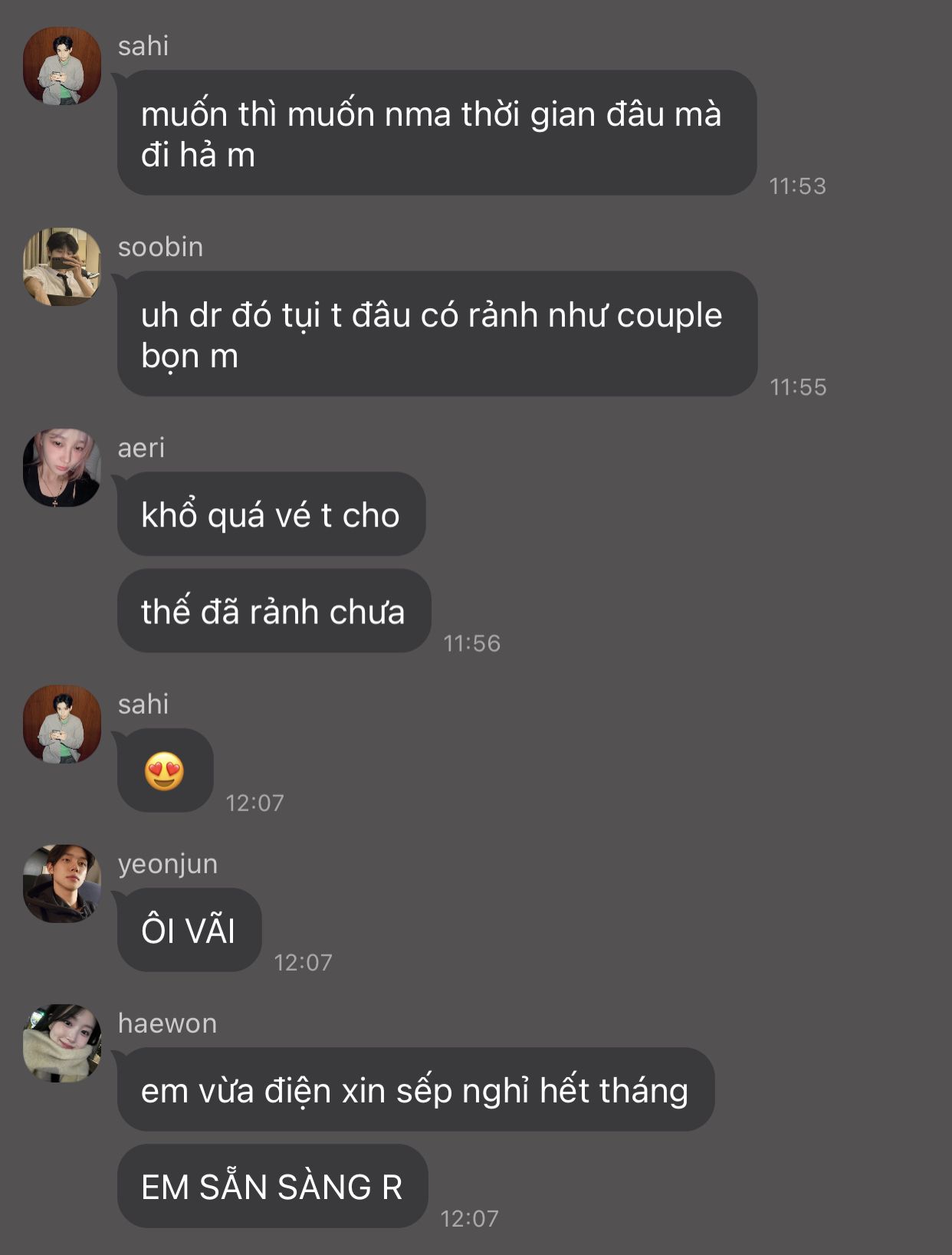Open soobin's profile picture
This screenshot has height=1255, width=952.
click(62, 267)
